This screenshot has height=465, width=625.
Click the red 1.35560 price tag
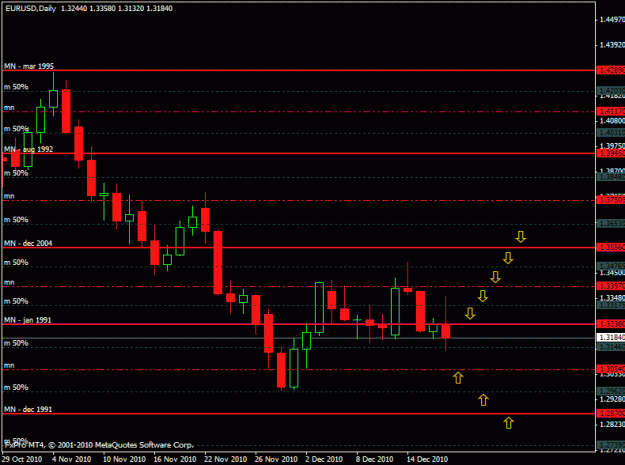coord(611,247)
